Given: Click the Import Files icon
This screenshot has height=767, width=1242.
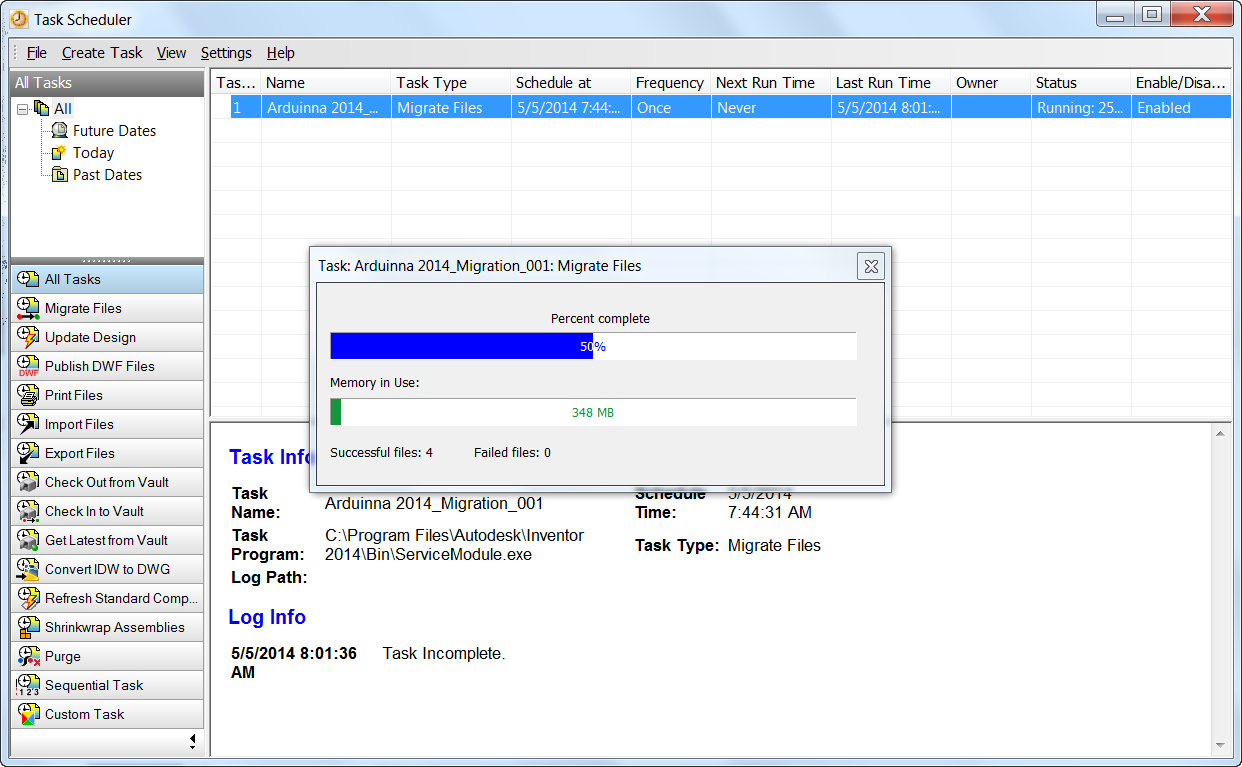Looking at the screenshot, I should coord(28,424).
